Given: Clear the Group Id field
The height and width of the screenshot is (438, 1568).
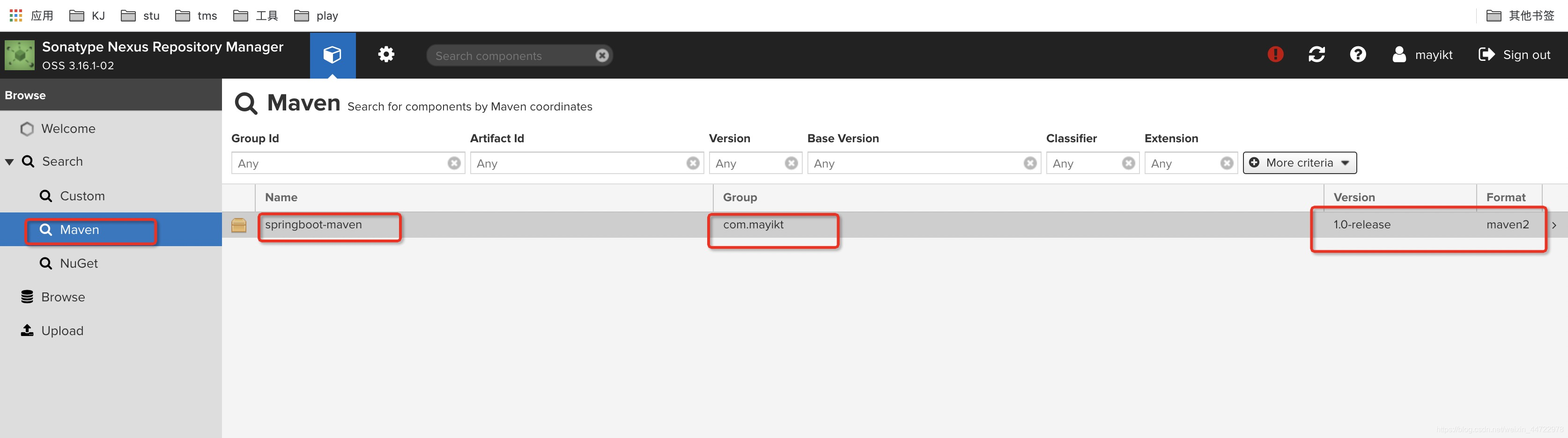Looking at the screenshot, I should click(x=454, y=163).
